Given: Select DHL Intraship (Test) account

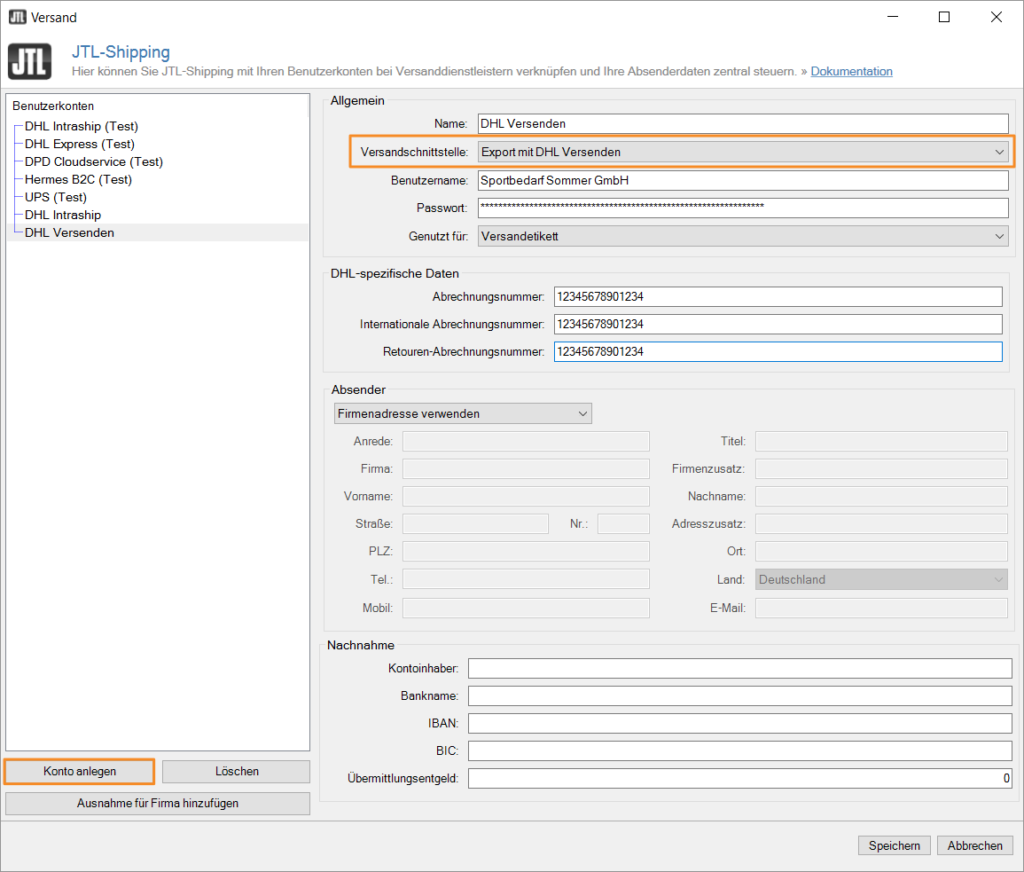Looking at the screenshot, I should 81,126.
